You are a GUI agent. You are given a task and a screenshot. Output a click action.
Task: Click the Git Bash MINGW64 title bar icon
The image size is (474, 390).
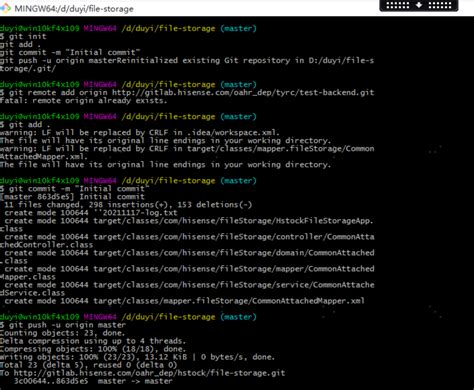[x=5, y=8]
